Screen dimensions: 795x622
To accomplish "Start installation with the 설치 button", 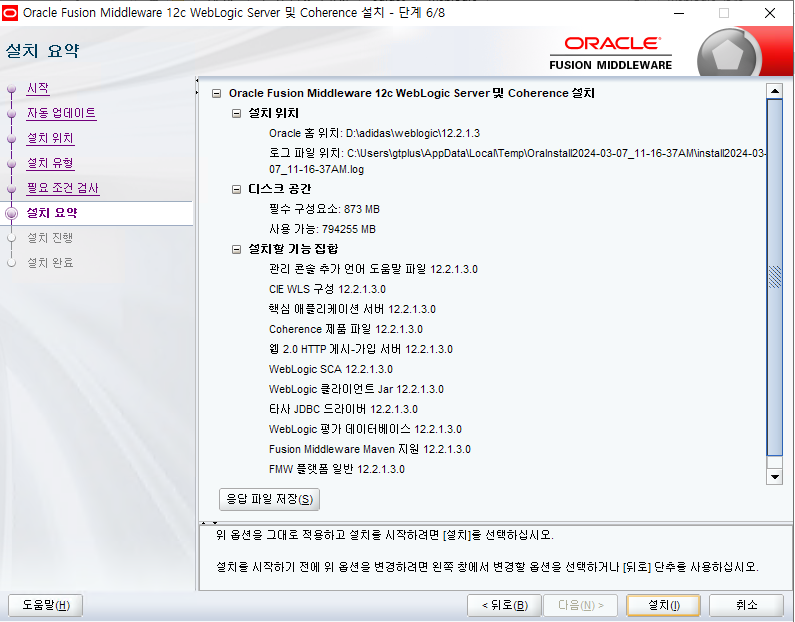I will click(x=664, y=605).
